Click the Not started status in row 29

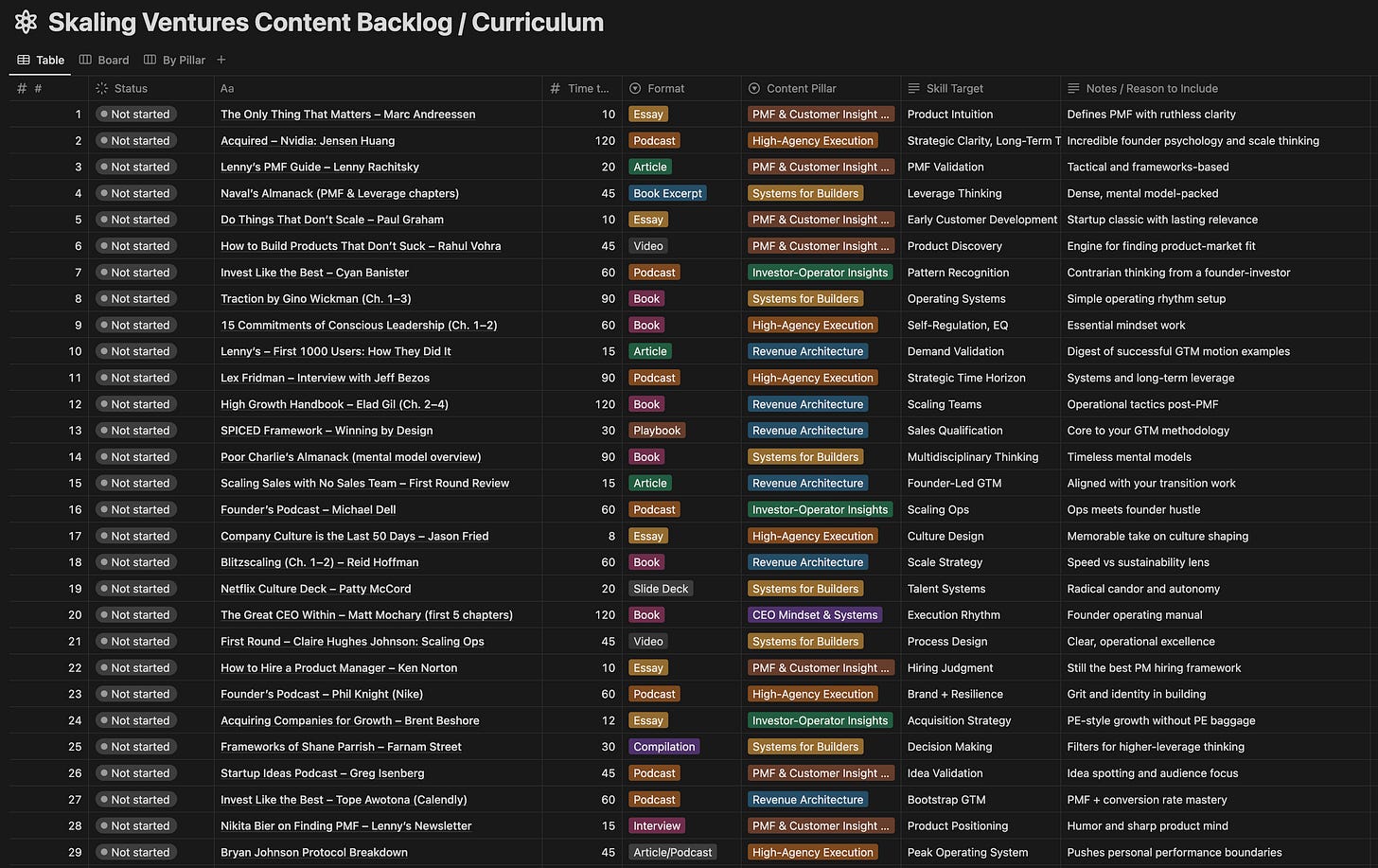tap(134, 853)
